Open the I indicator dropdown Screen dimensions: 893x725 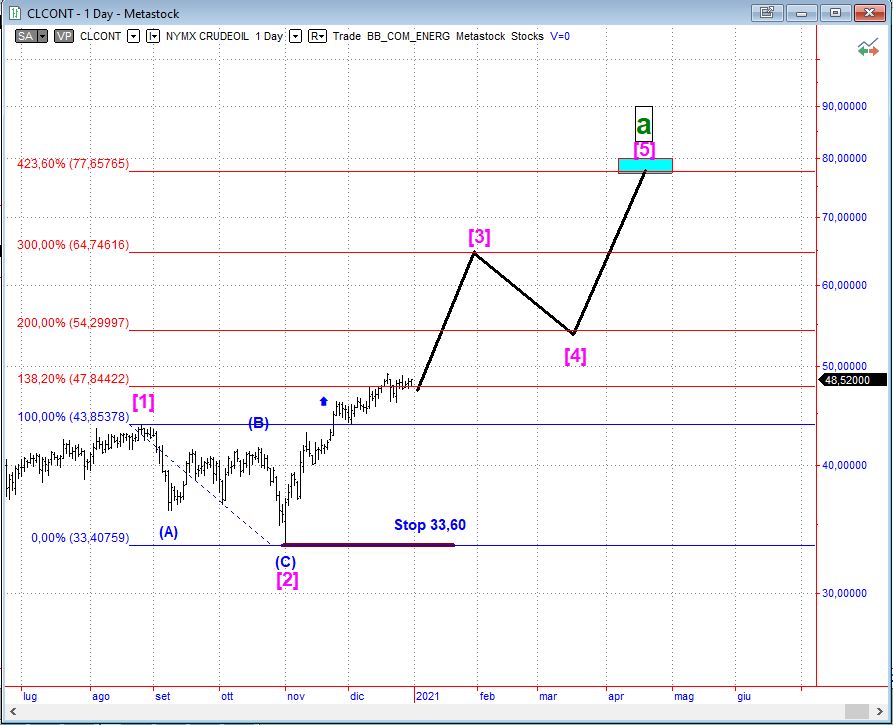153,36
